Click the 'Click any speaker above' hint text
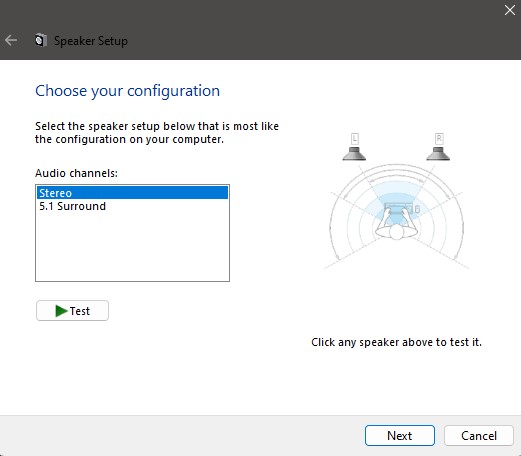The height and width of the screenshot is (456, 521). [396, 342]
